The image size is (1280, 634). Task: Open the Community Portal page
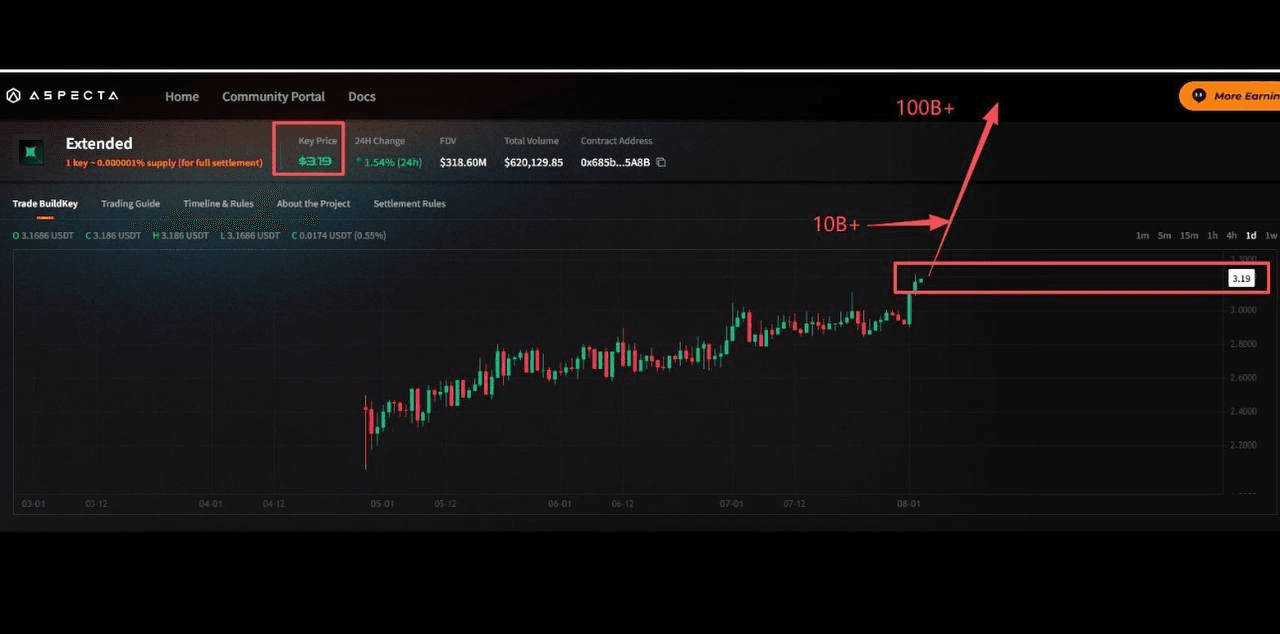(x=273, y=96)
